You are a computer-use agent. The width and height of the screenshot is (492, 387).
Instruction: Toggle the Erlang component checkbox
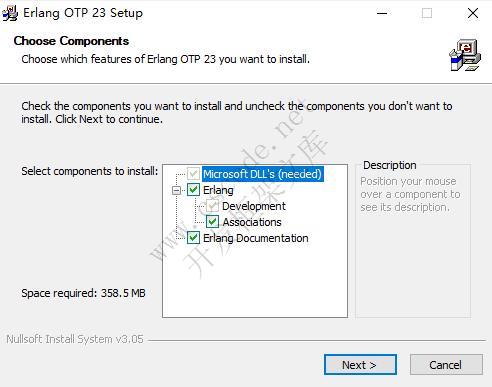point(193,190)
